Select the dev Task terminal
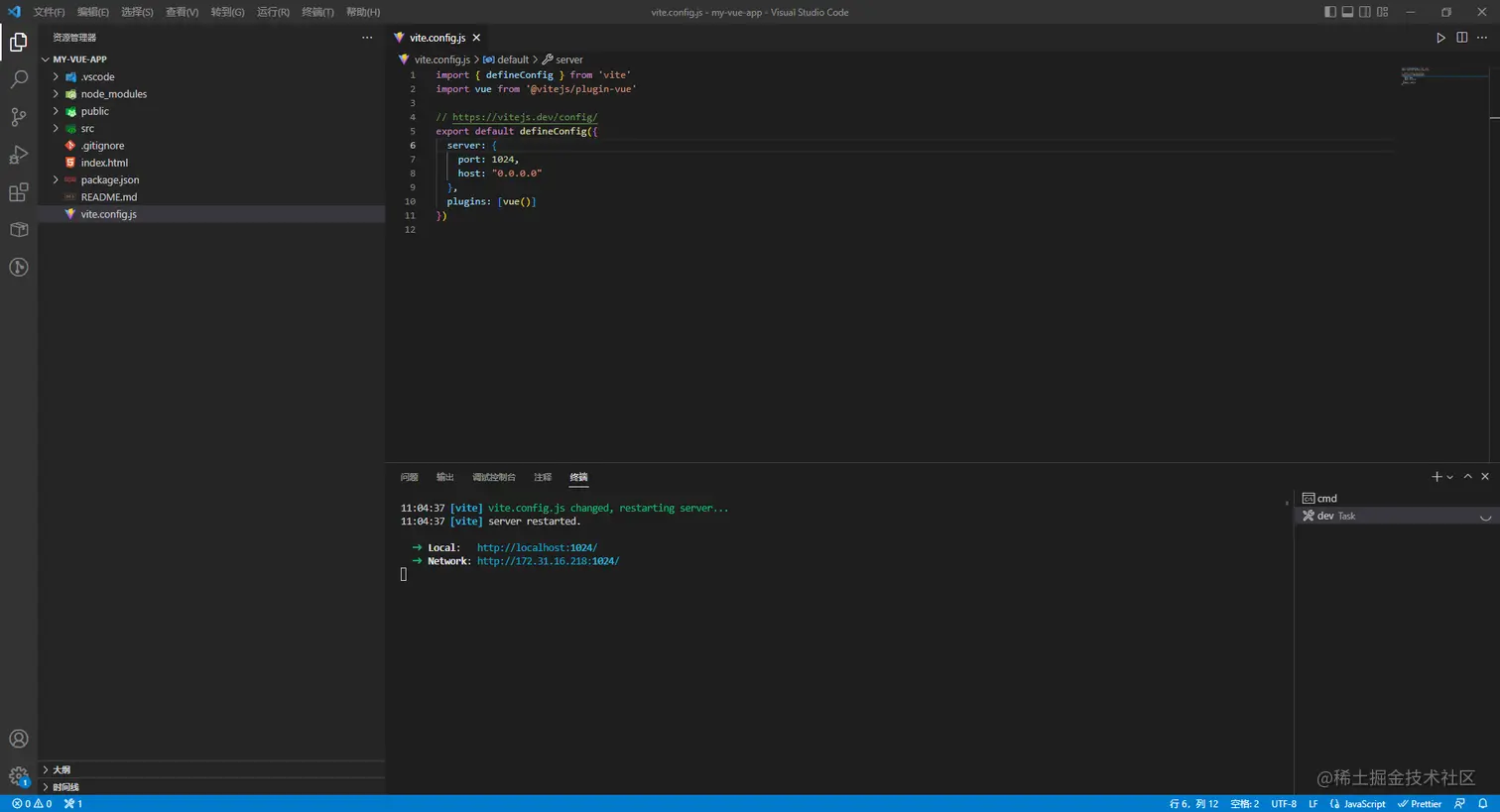Viewport: 1500px width, 812px height. [x=1397, y=516]
